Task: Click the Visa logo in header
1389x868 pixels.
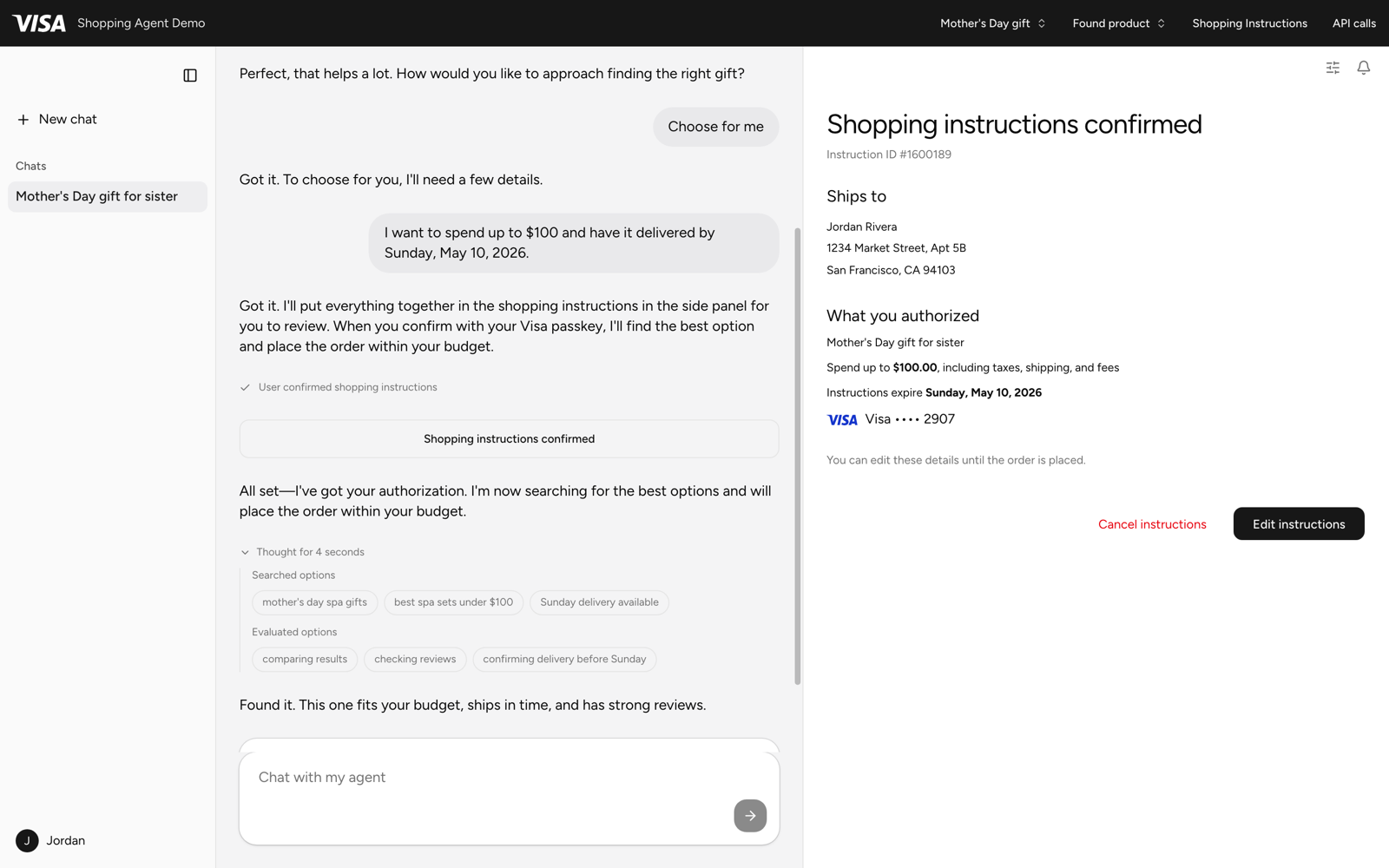Action: tap(39, 23)
